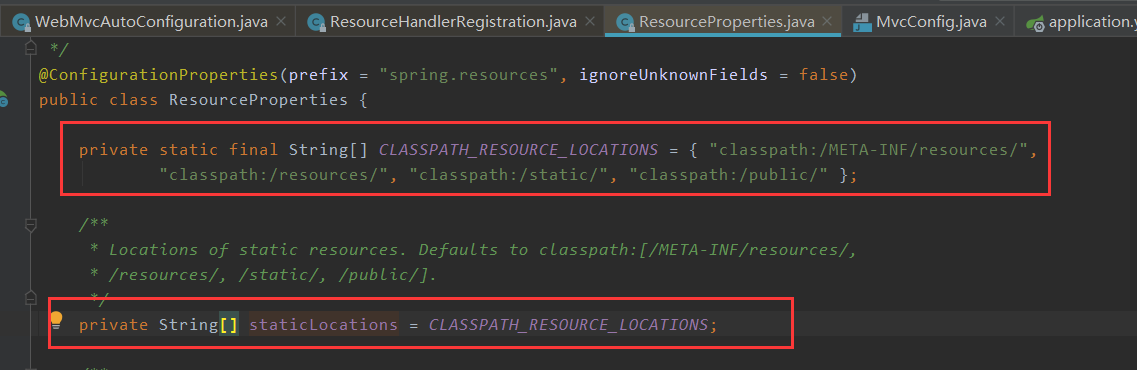This screenshot has height=370, width=1137.
Task: Click the "classpath:/META-INF/resources/" string
Action: tap(869, 149)
